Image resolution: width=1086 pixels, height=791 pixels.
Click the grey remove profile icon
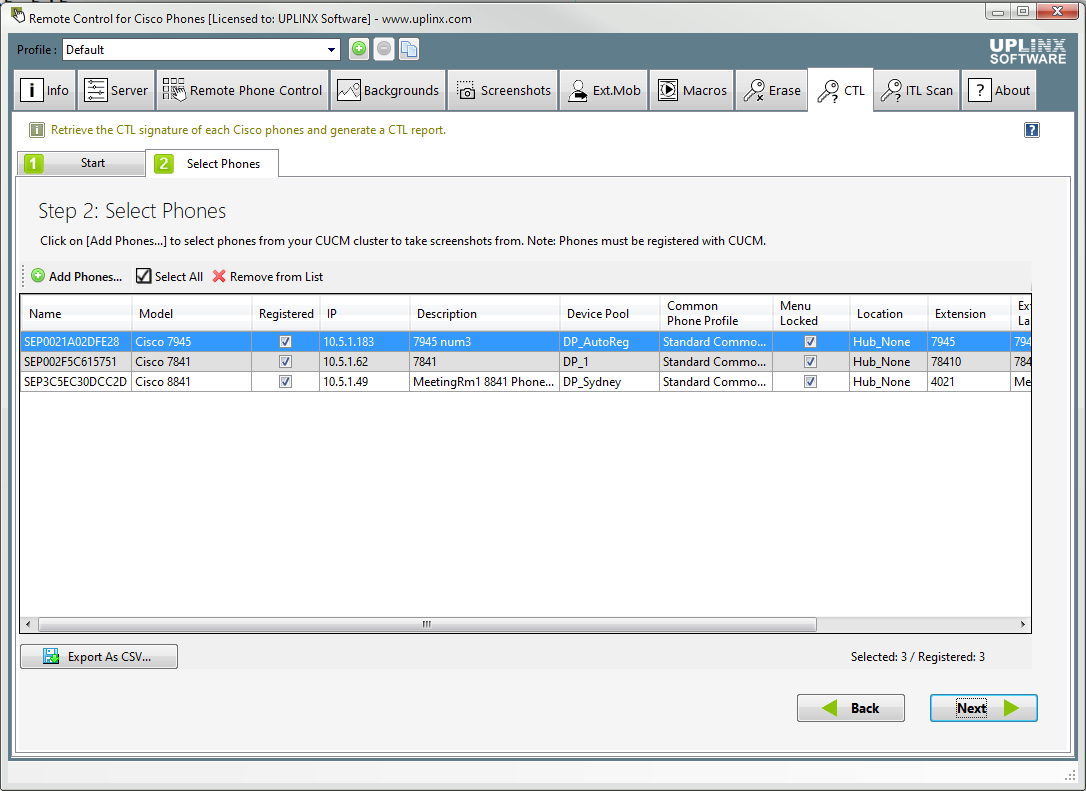pyautogui.click(x=384, y=49)
